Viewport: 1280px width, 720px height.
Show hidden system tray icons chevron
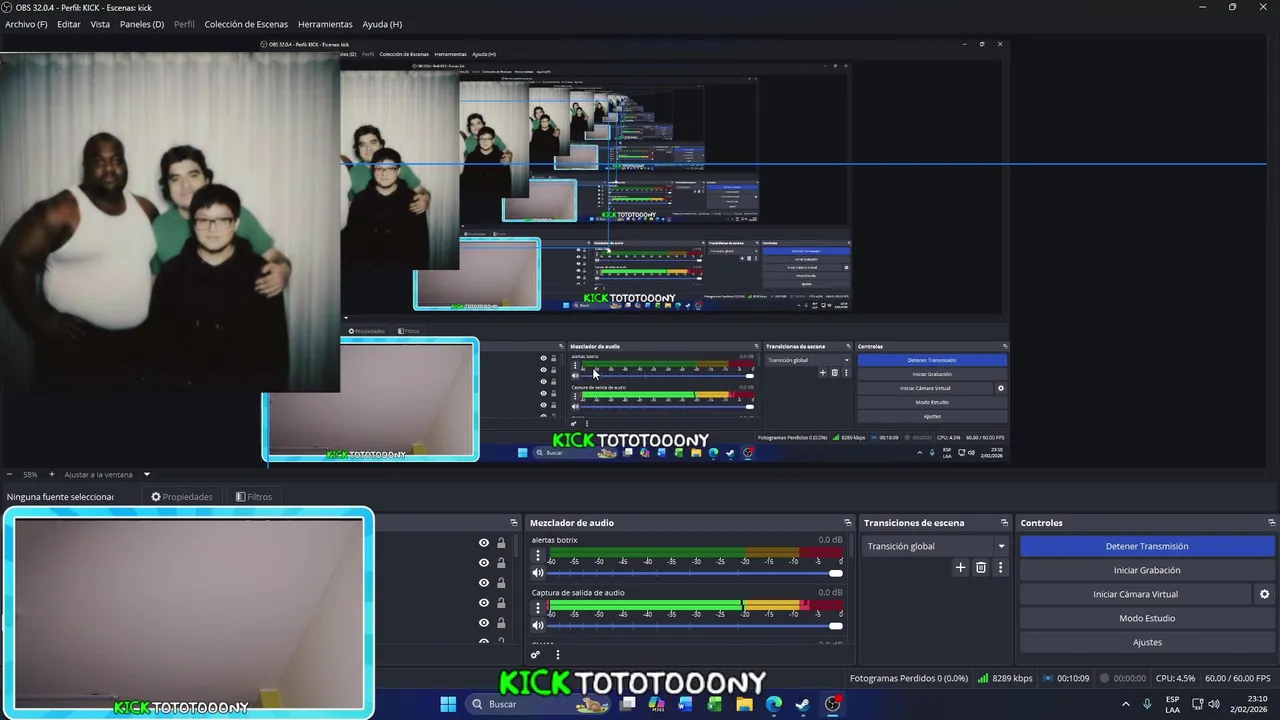click(1126, 704)
